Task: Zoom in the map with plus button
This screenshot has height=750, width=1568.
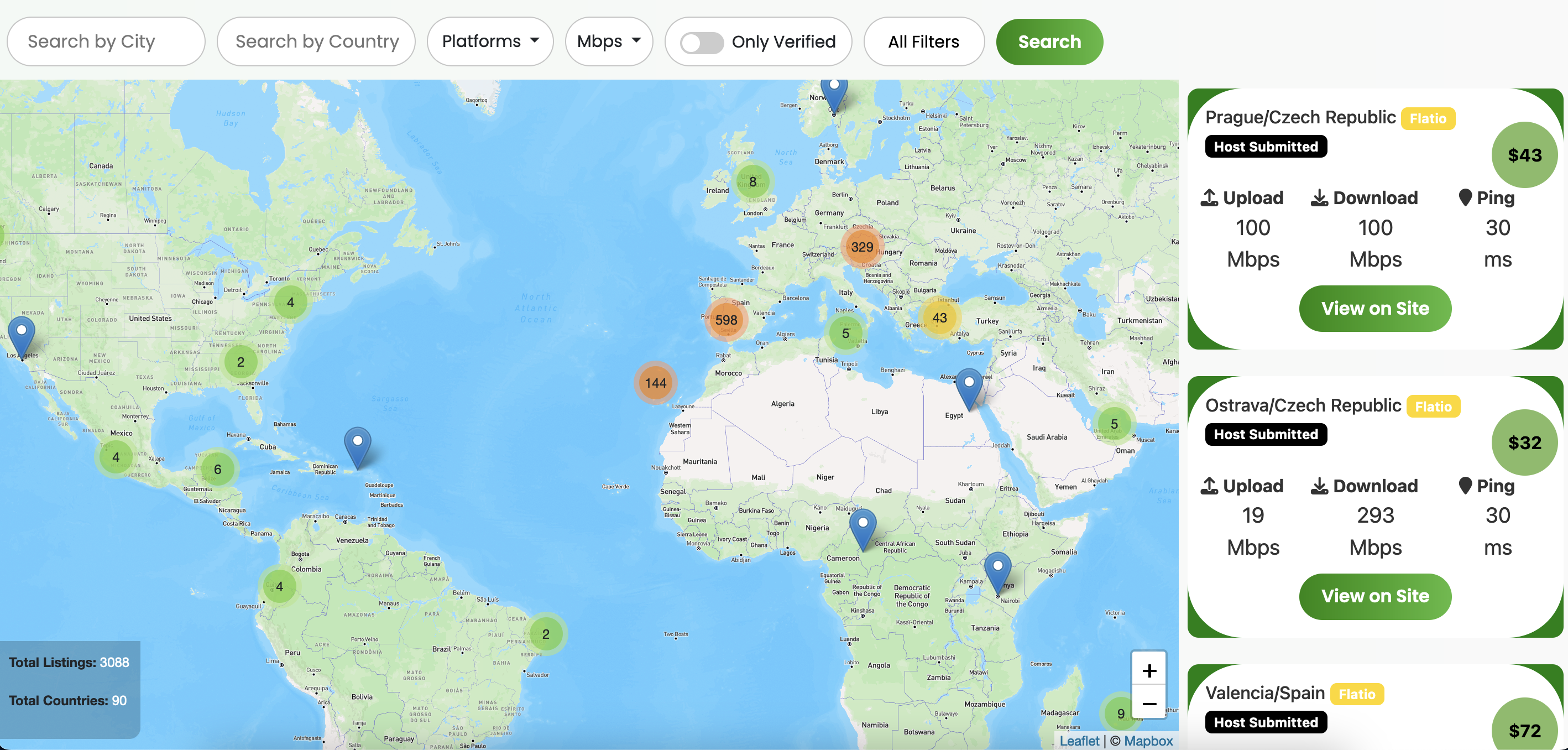Action: pos(1148,670)
